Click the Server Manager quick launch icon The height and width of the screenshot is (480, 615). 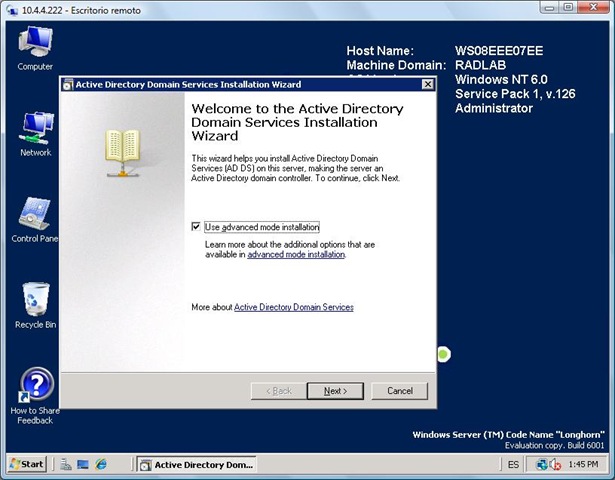65,465
